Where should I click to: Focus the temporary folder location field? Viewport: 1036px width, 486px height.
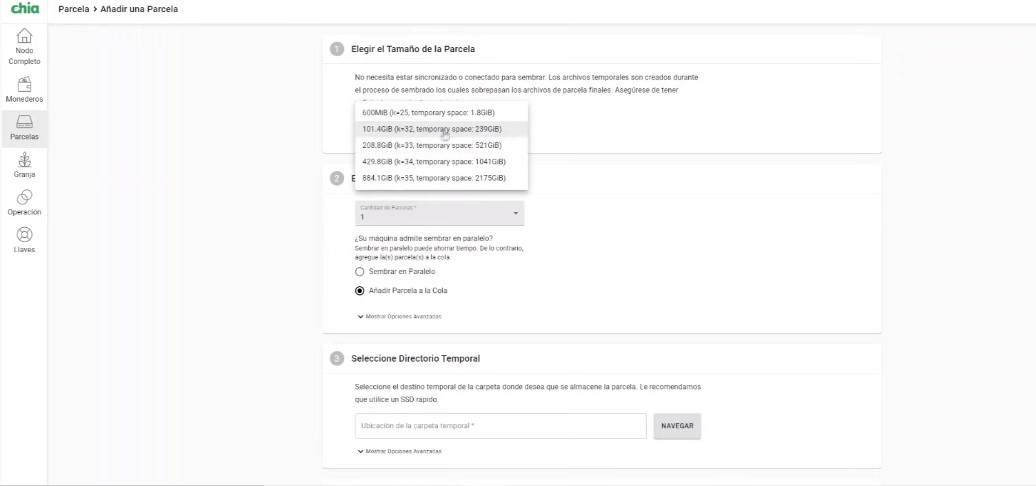point(500,426)
